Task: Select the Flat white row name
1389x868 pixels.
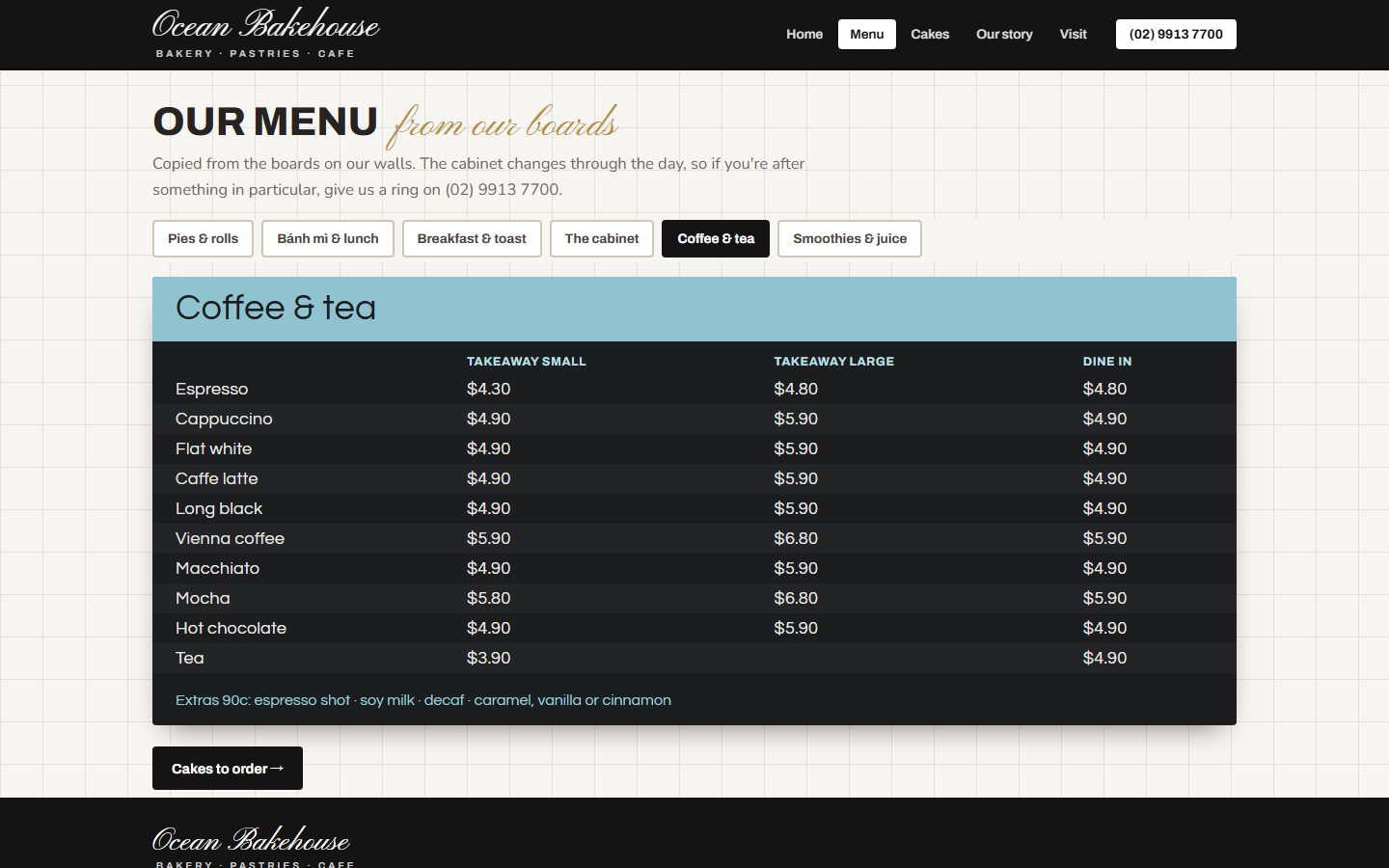Action: pos(214,448)
